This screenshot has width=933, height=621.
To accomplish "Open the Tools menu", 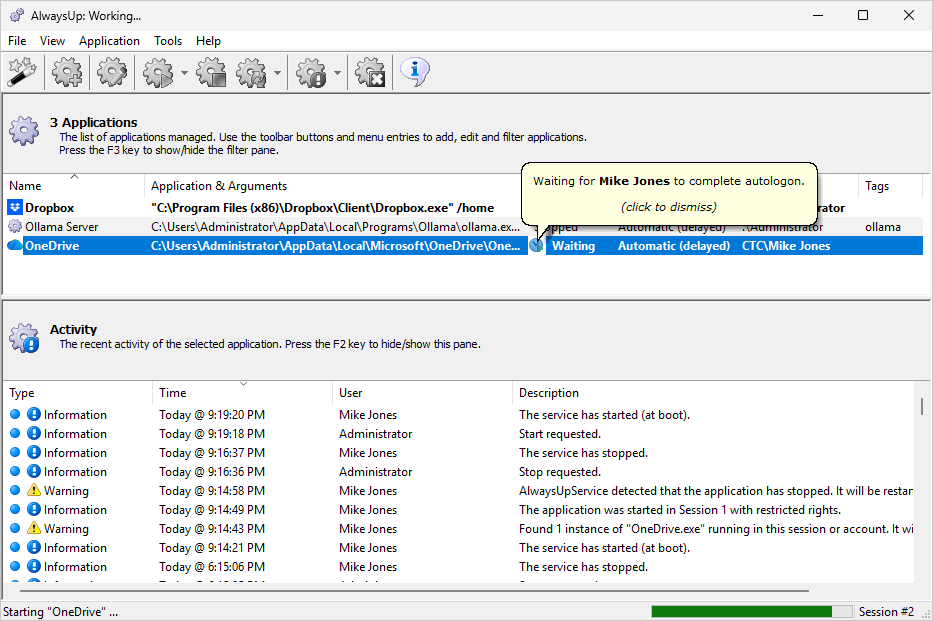I will (x=168, y=41).
